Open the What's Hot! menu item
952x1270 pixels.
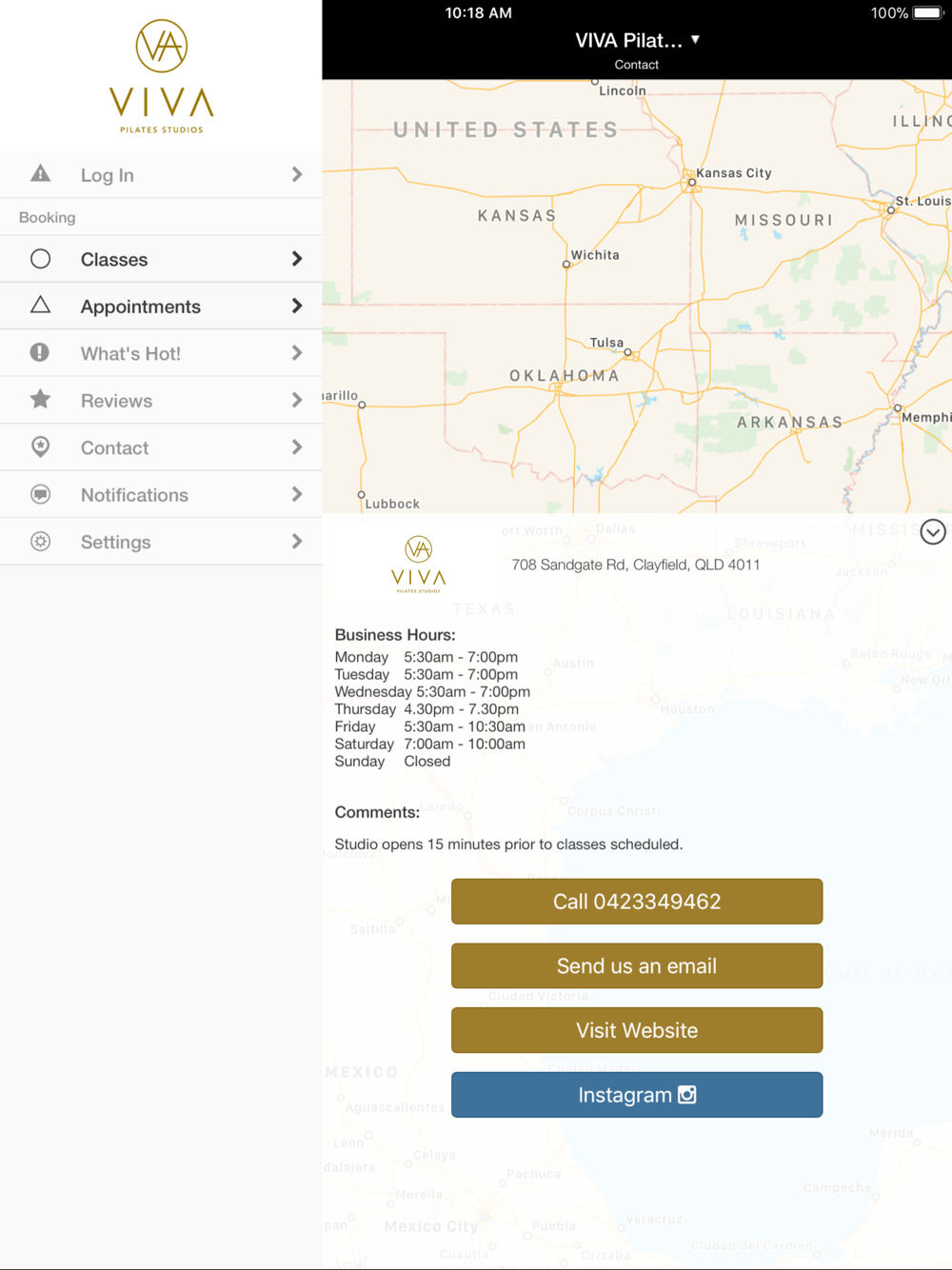161,353
